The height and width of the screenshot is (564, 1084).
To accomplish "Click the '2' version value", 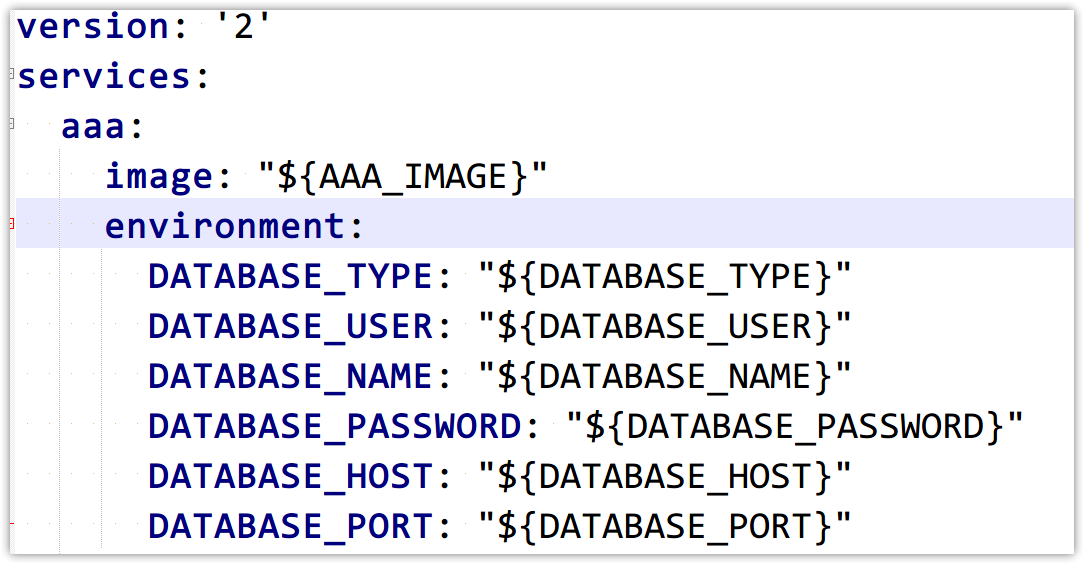I will click(243, 27).
